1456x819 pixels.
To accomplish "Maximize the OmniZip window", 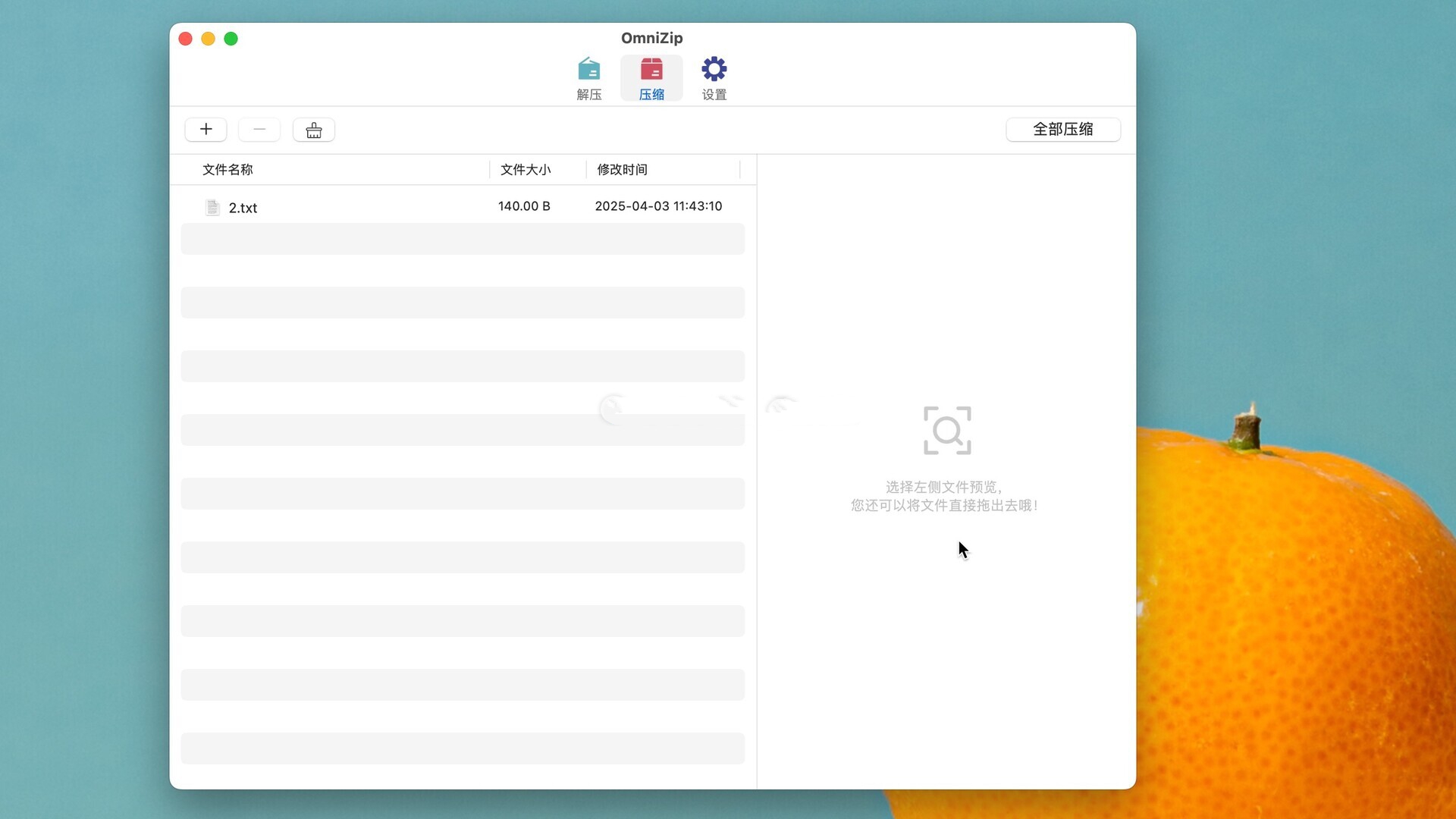I will pos(231,39).
